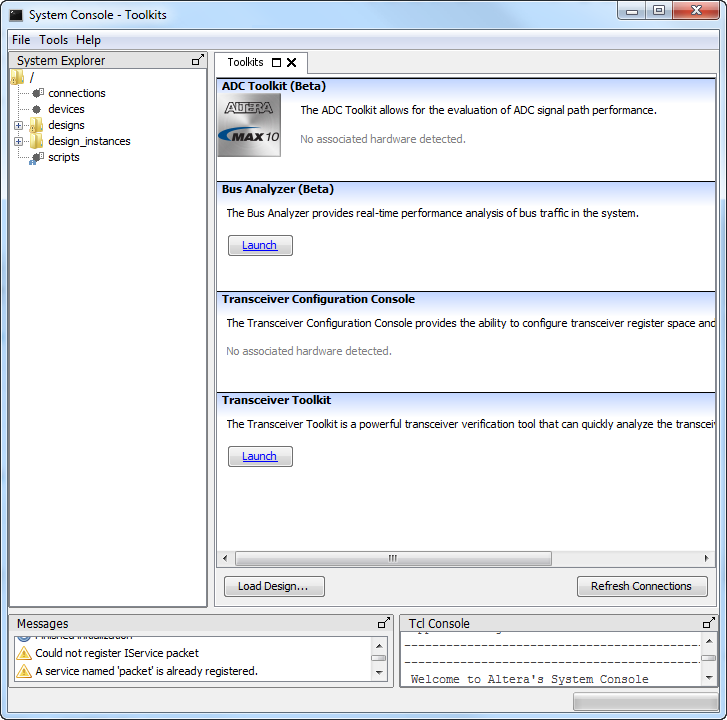
Task: Click 'No associated hardware detected.' under ADC Toolkit
Action: click(383, 139)
